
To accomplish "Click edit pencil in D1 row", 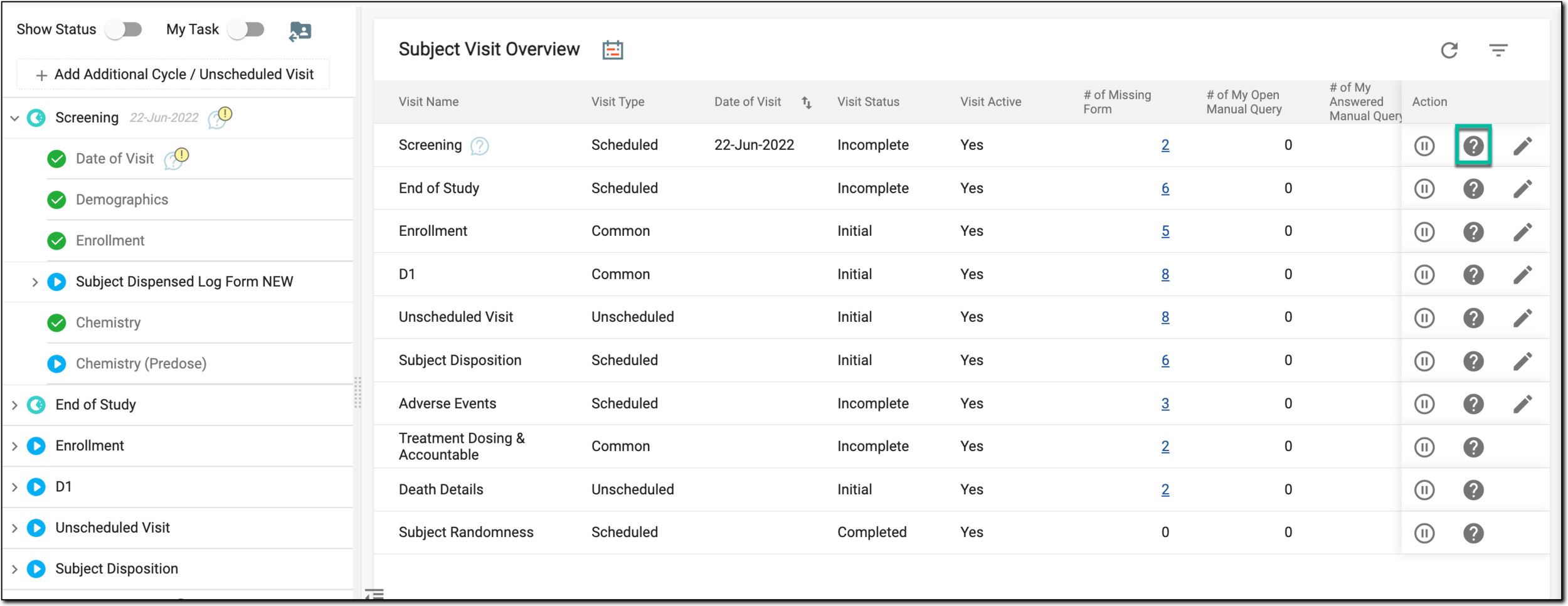I will [1522, 275].
